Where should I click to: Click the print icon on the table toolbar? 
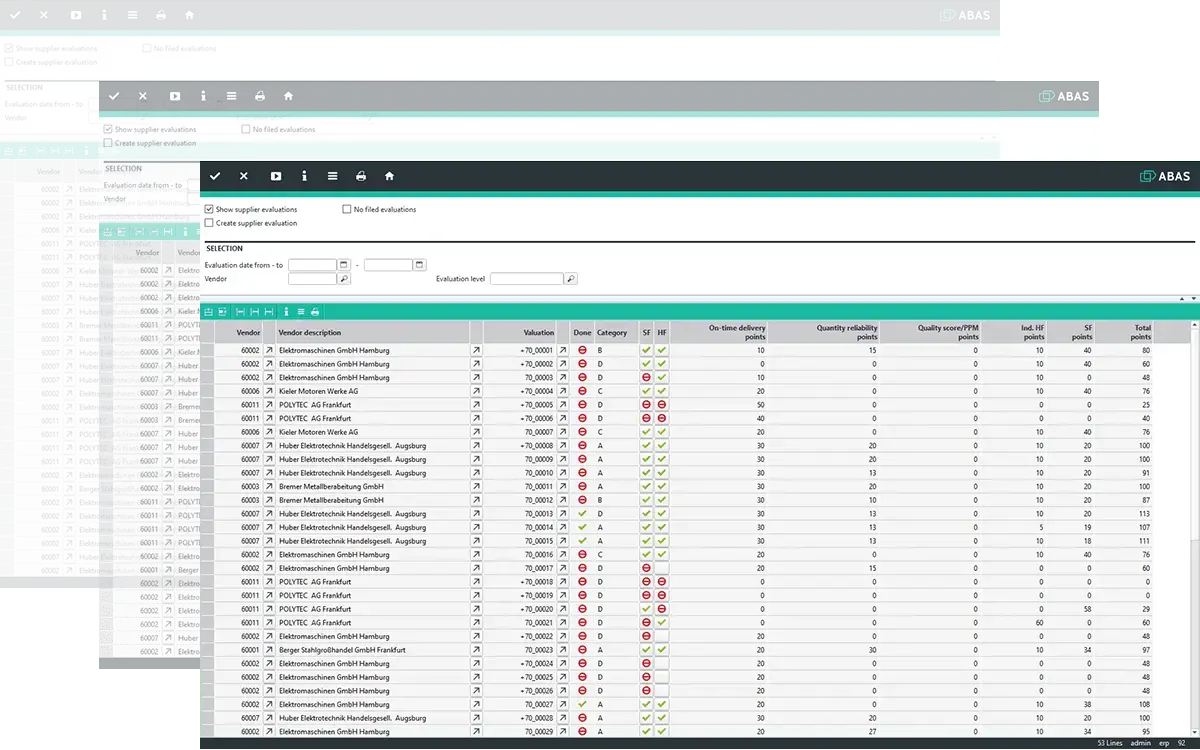(315, 312)
